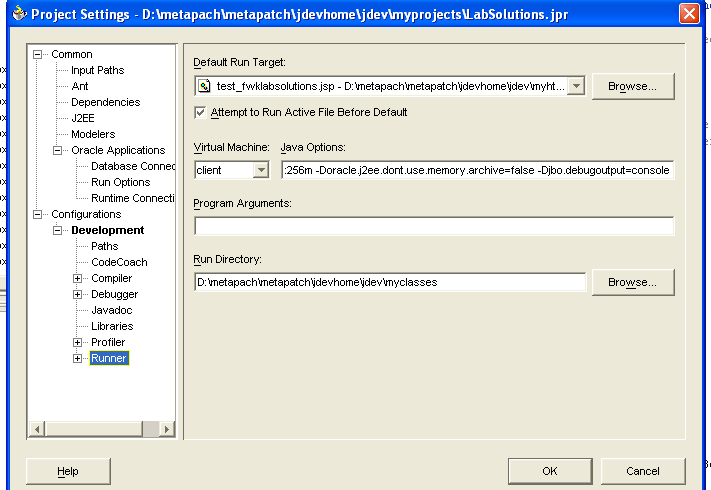Screen dimensions: 711x490
Task: Select Modelers in the tree
Action: point(93,134)
